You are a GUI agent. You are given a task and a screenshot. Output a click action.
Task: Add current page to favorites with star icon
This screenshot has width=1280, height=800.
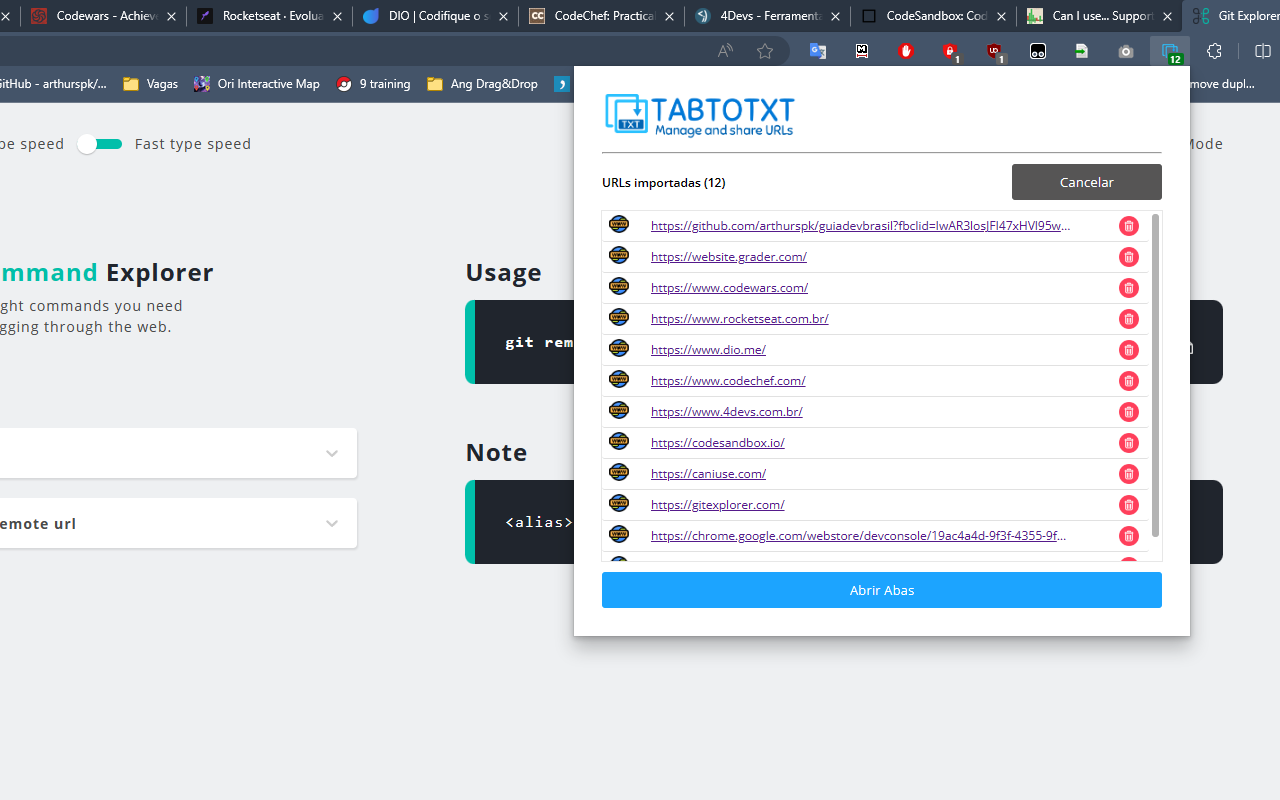(x=765, y=50)
